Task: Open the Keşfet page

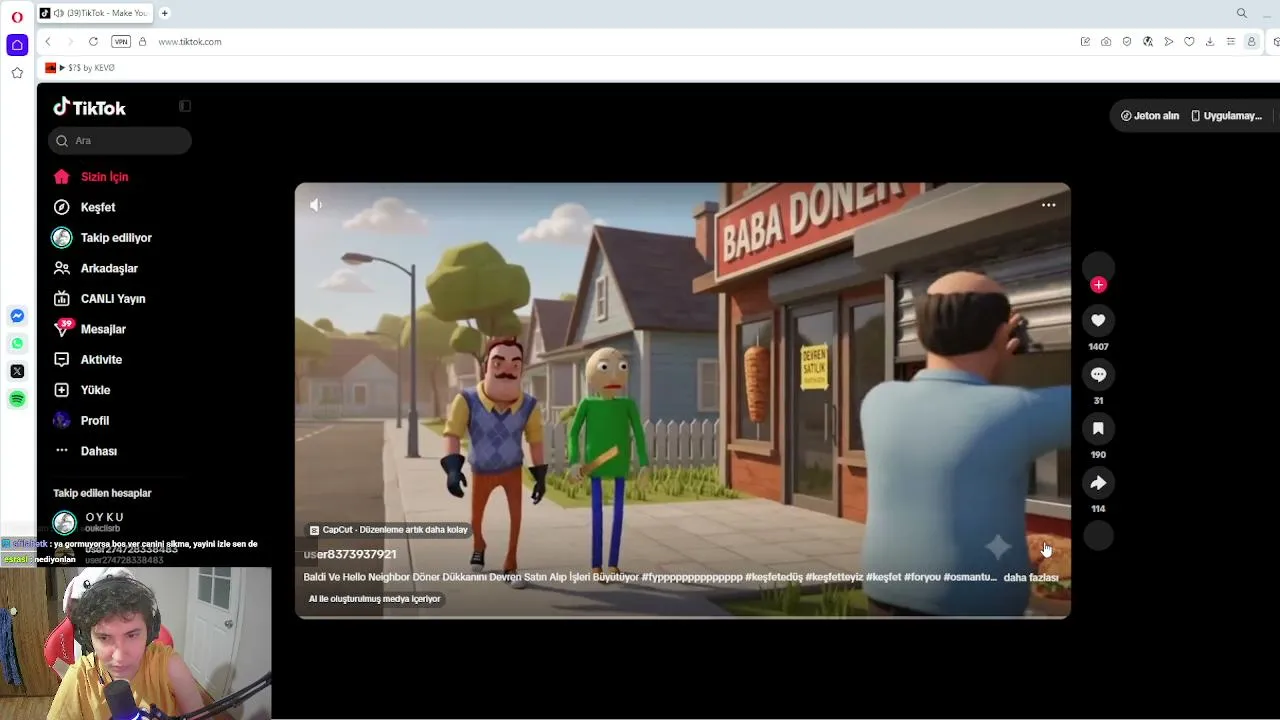Action: click(x=98, y=207)
